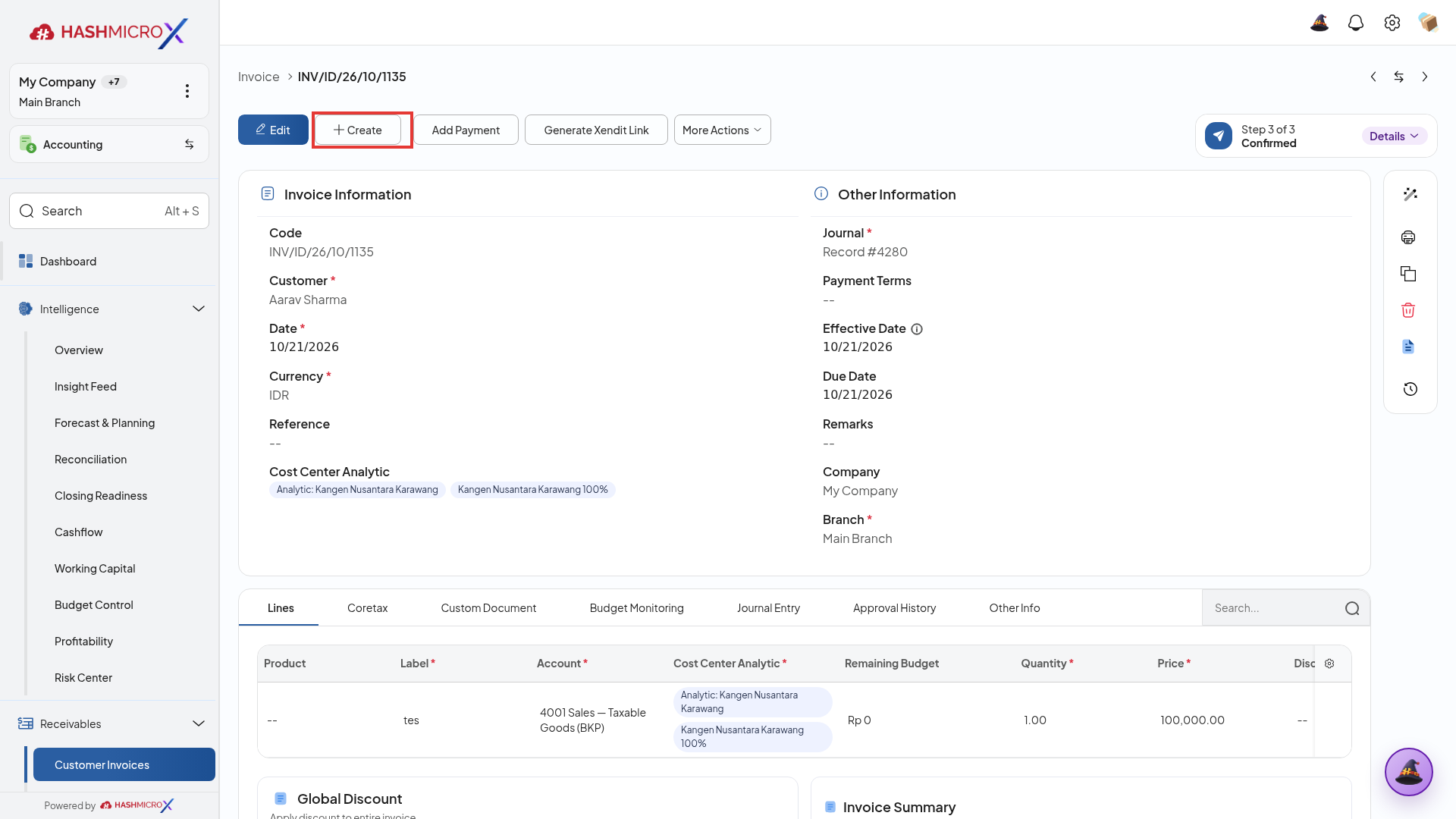Image resolution: width=1456 pixels, height=819 pixels.
Task: Open the Approval History tab
Action: click(894, 608)
